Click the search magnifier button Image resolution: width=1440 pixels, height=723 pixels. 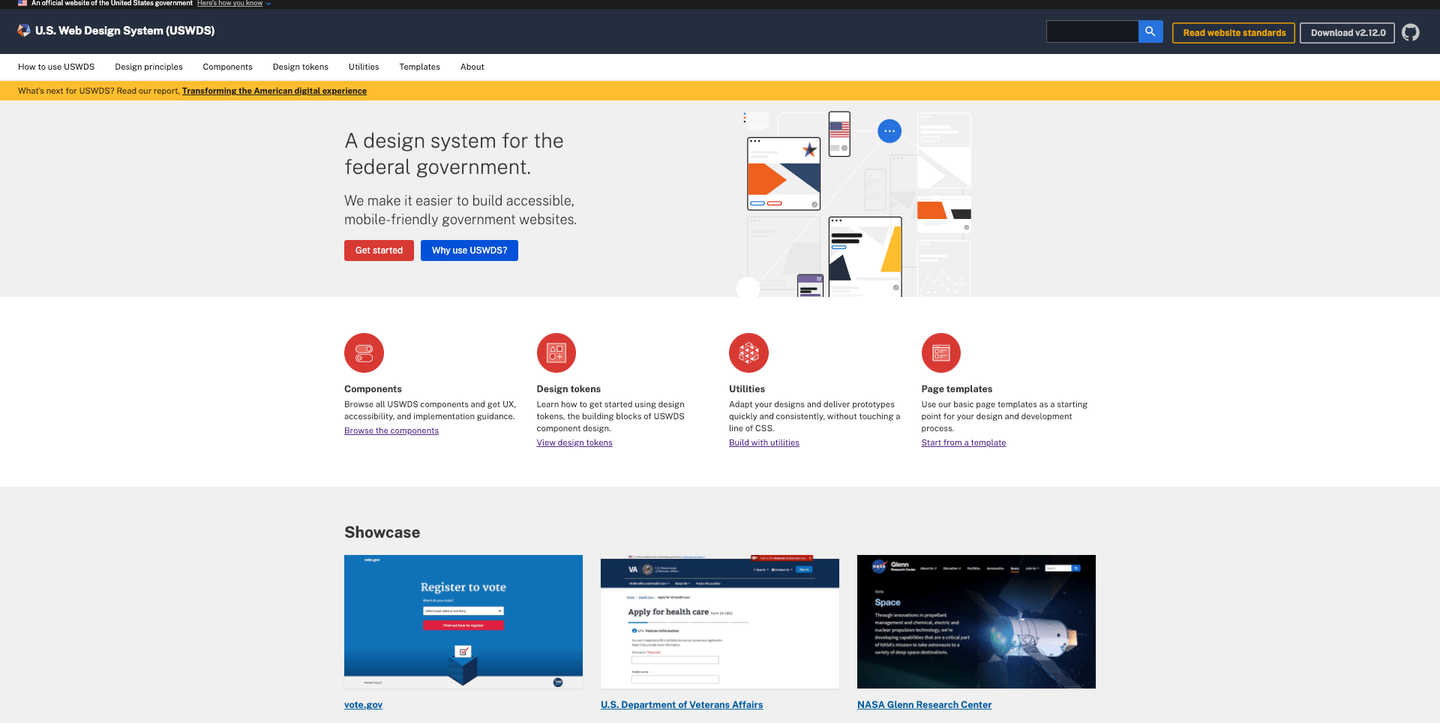tap(1151, 32)
